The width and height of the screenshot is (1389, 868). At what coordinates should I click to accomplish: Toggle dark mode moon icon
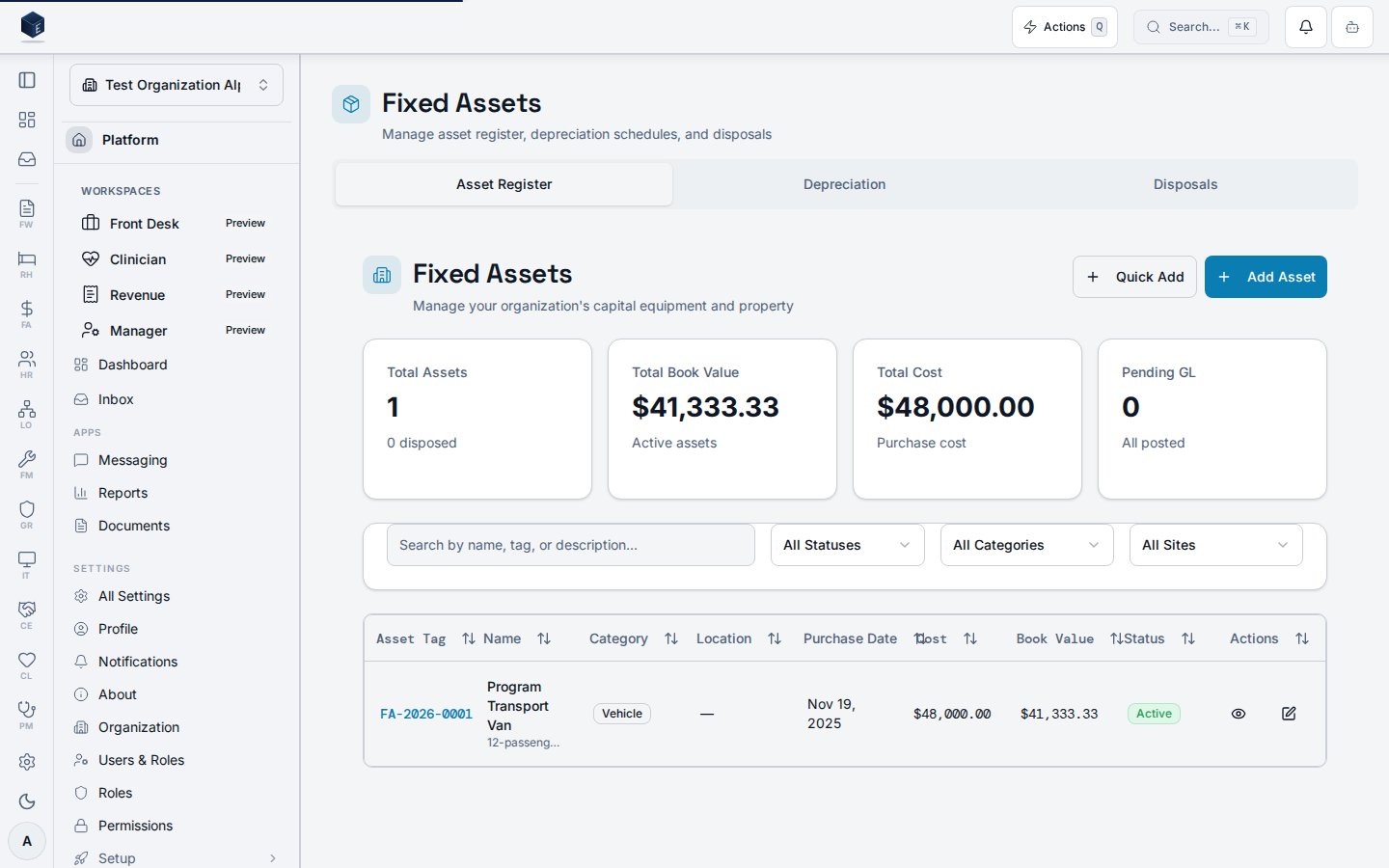[27, 801]
